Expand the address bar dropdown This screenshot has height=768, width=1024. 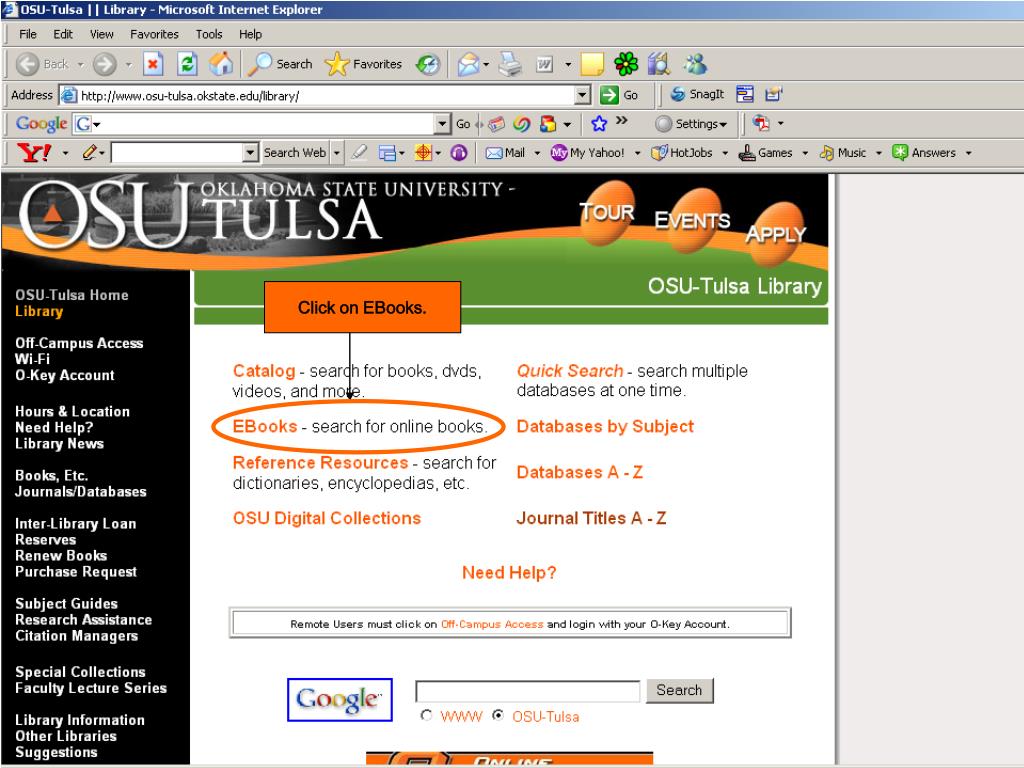pos(583,95)
